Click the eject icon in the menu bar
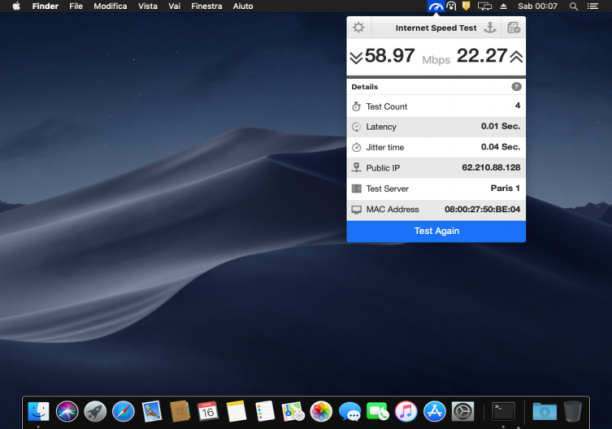This screenshot has height=429, width=612. coord(503,6)
